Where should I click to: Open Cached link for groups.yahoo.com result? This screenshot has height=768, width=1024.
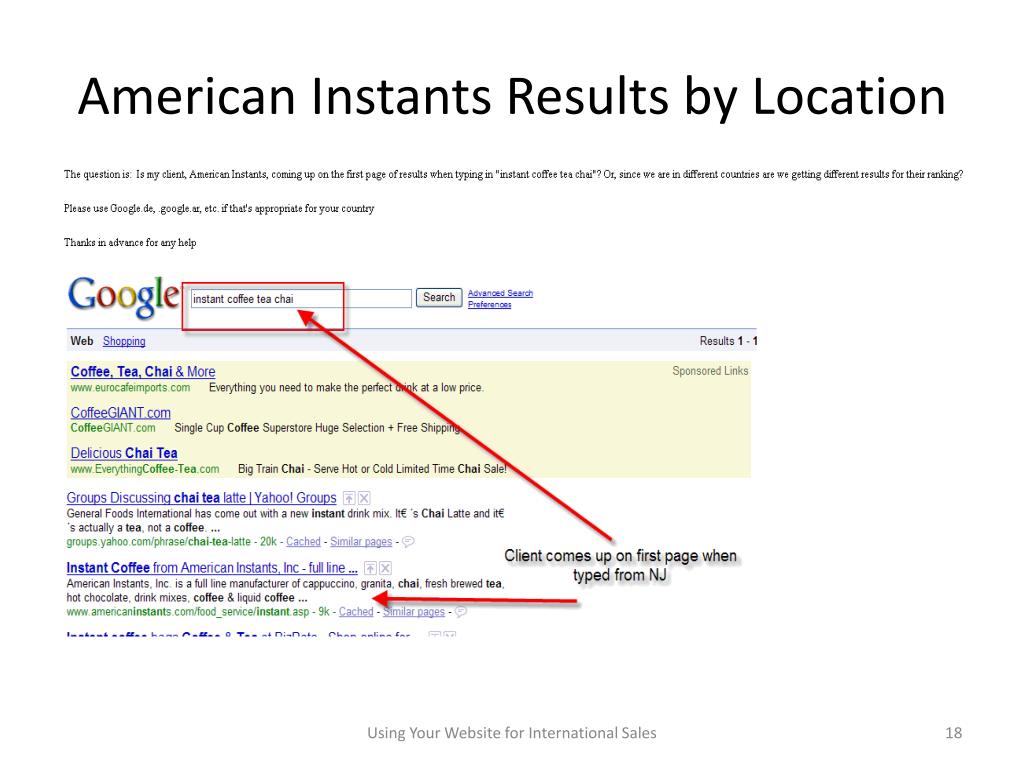click(x=303, y=541)
